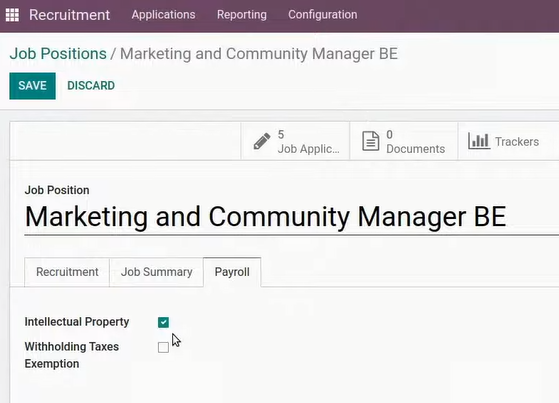This screenshot has height=403, width=559.
Task: Edit the Job Position name field
Action: [x=292, y=217]
